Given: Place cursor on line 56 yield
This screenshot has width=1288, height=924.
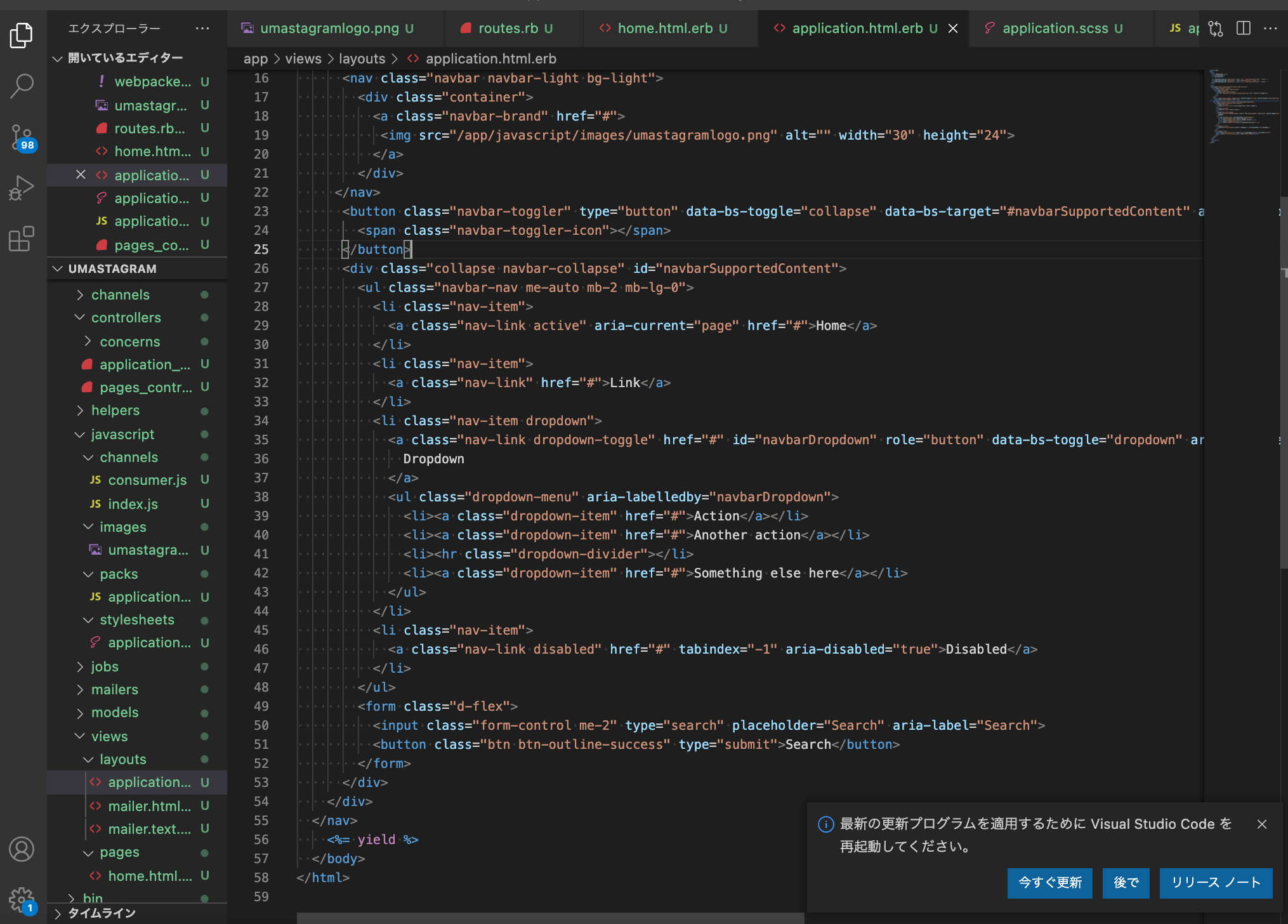Looking at the screenshot, I should coord(376,840).
